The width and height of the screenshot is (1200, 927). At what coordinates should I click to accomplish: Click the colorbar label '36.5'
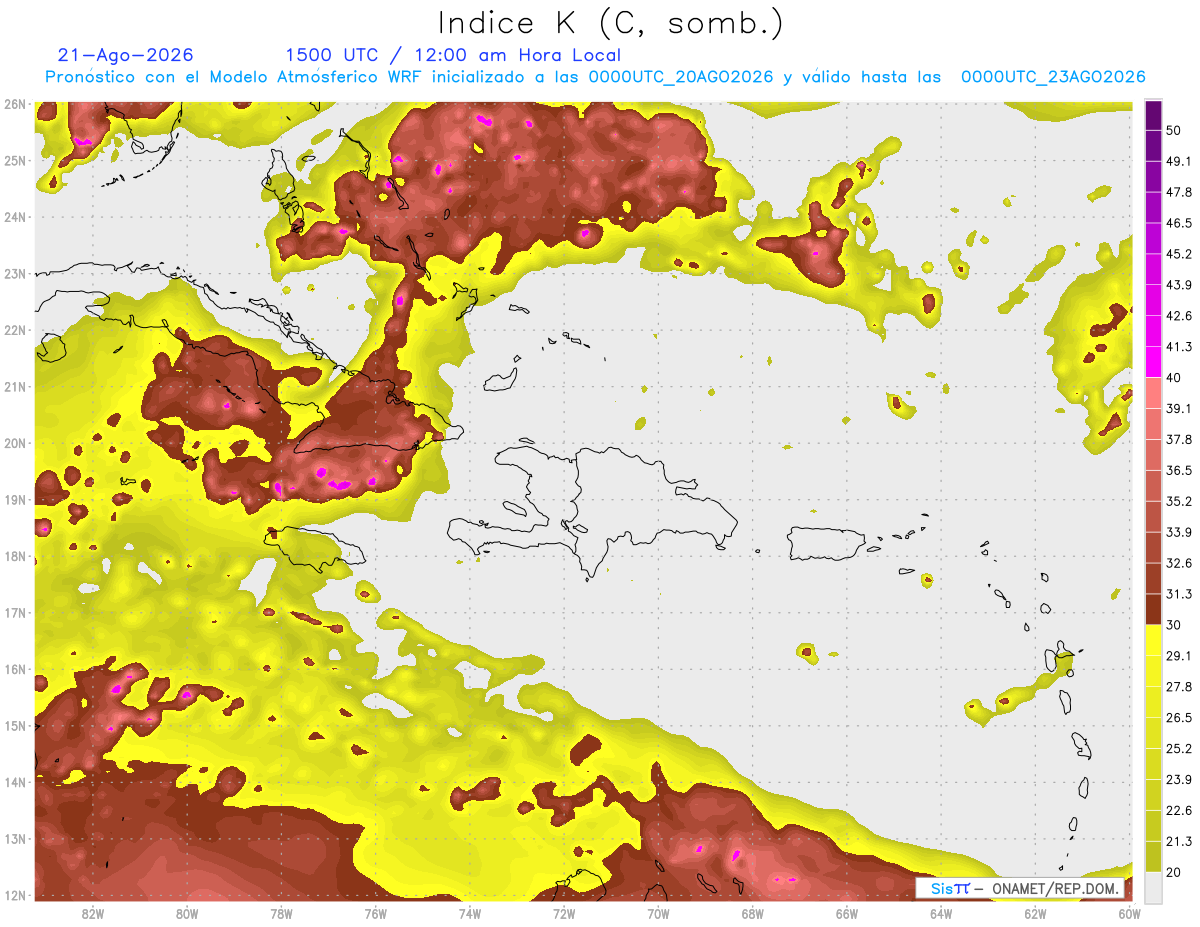tap(1178, 470)
